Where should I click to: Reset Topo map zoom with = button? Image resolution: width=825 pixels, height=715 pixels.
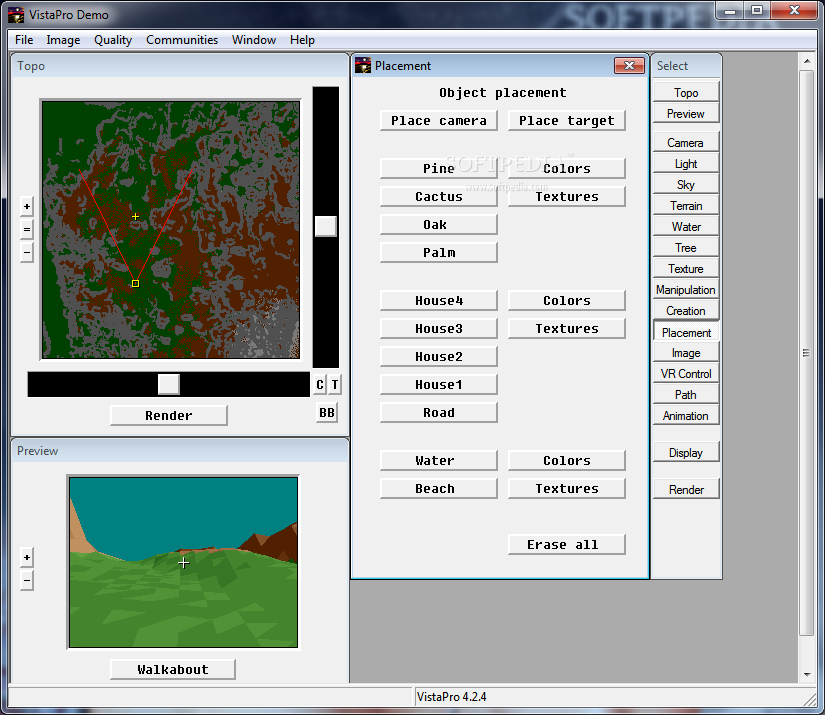(x=27, y=229)
